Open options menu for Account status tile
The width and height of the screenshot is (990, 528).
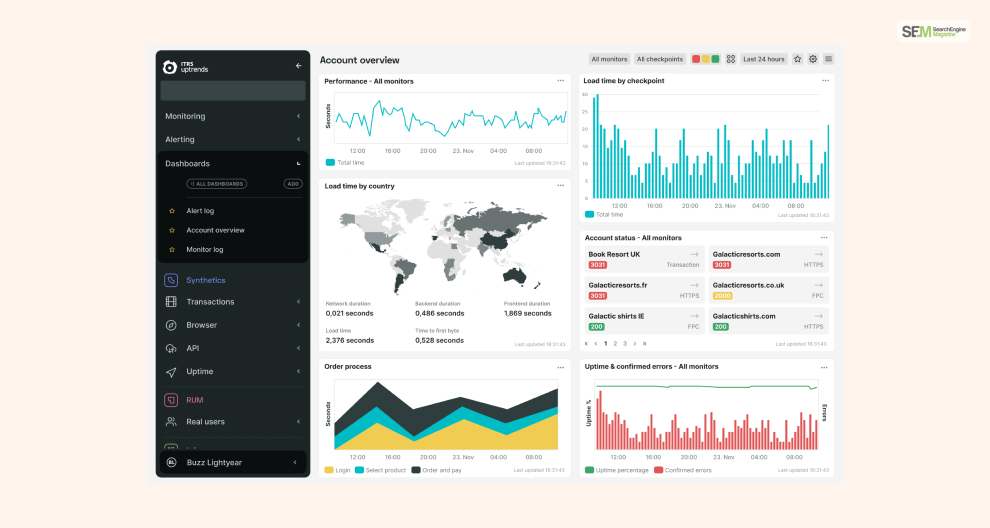pos(824,238)
